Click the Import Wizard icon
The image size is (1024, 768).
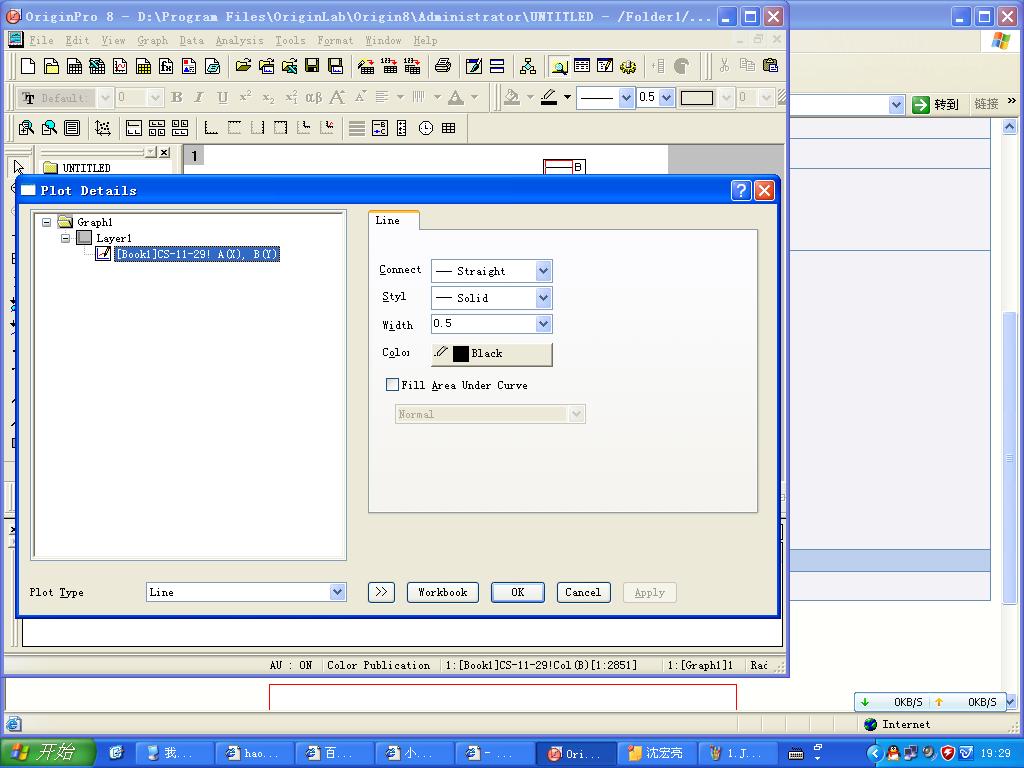coord(366,66)
